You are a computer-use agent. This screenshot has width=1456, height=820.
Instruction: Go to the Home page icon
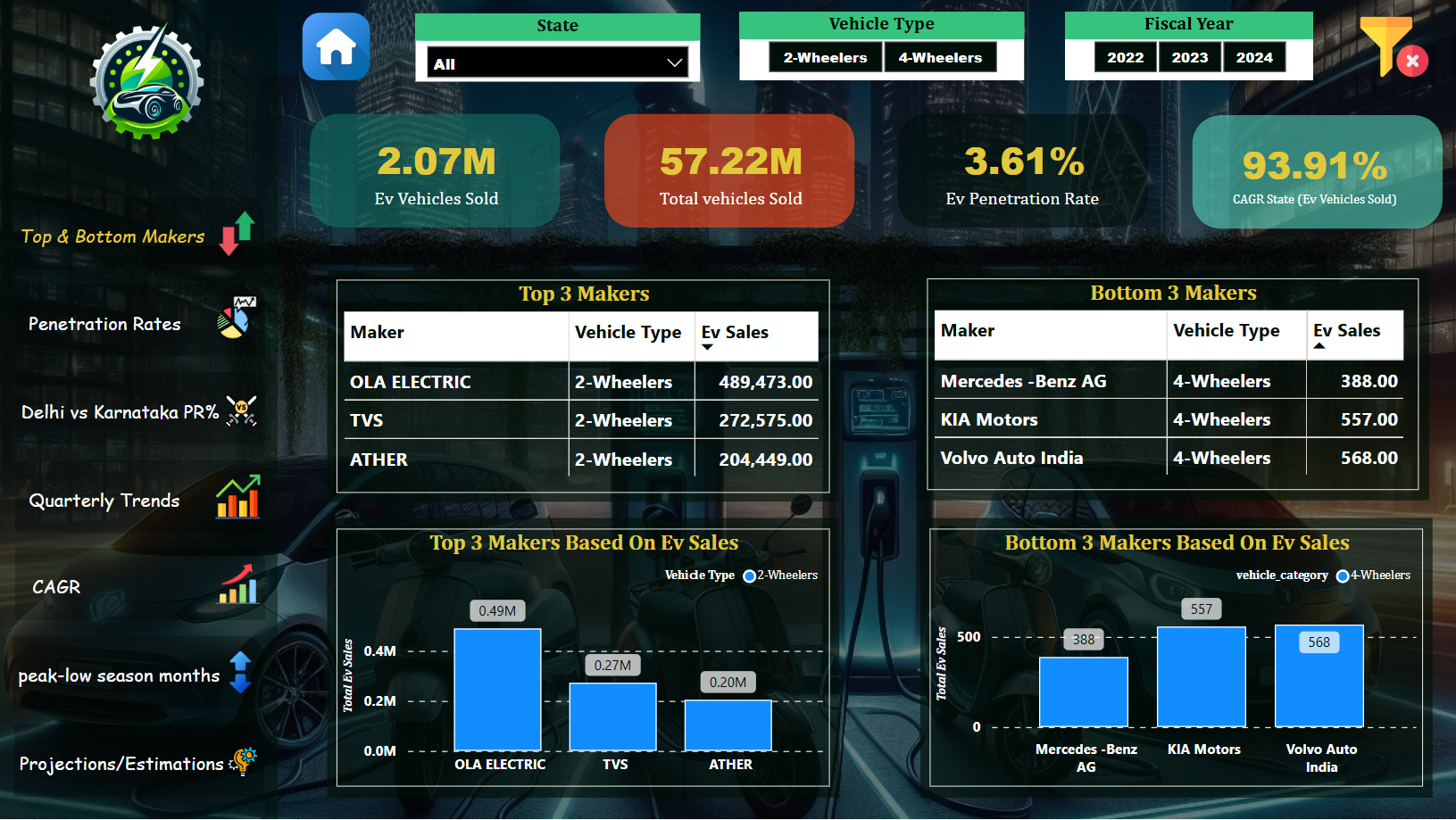336,46
